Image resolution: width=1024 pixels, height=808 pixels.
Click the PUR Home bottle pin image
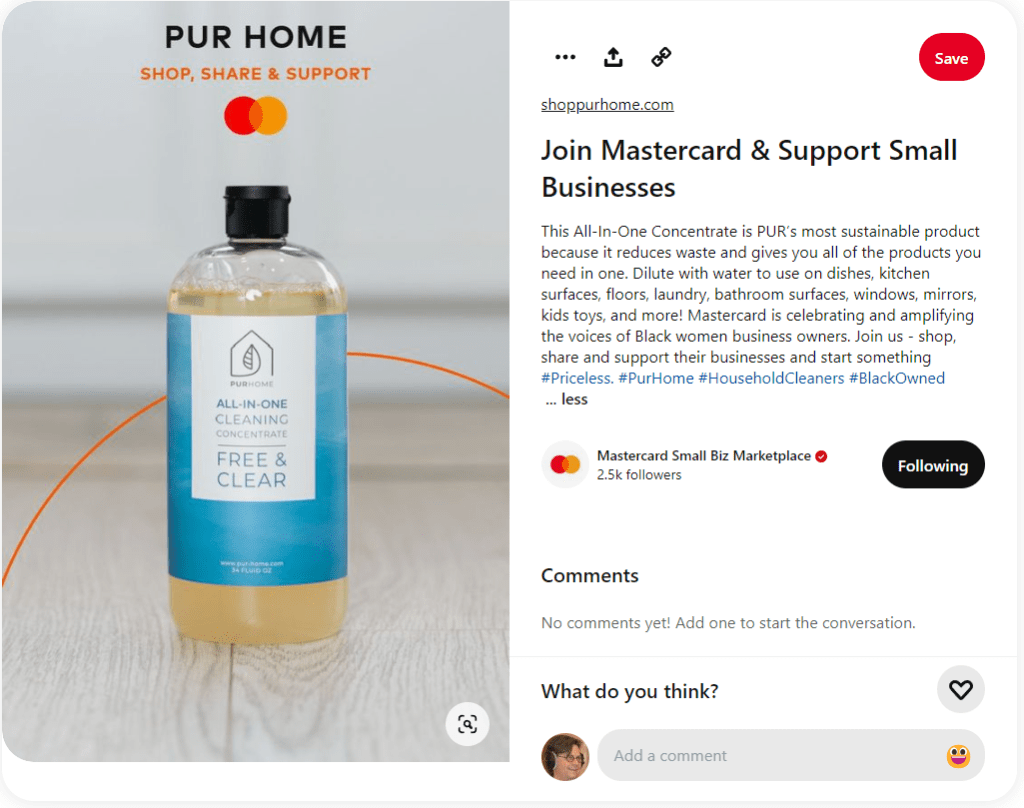click(x=255, y=381)
